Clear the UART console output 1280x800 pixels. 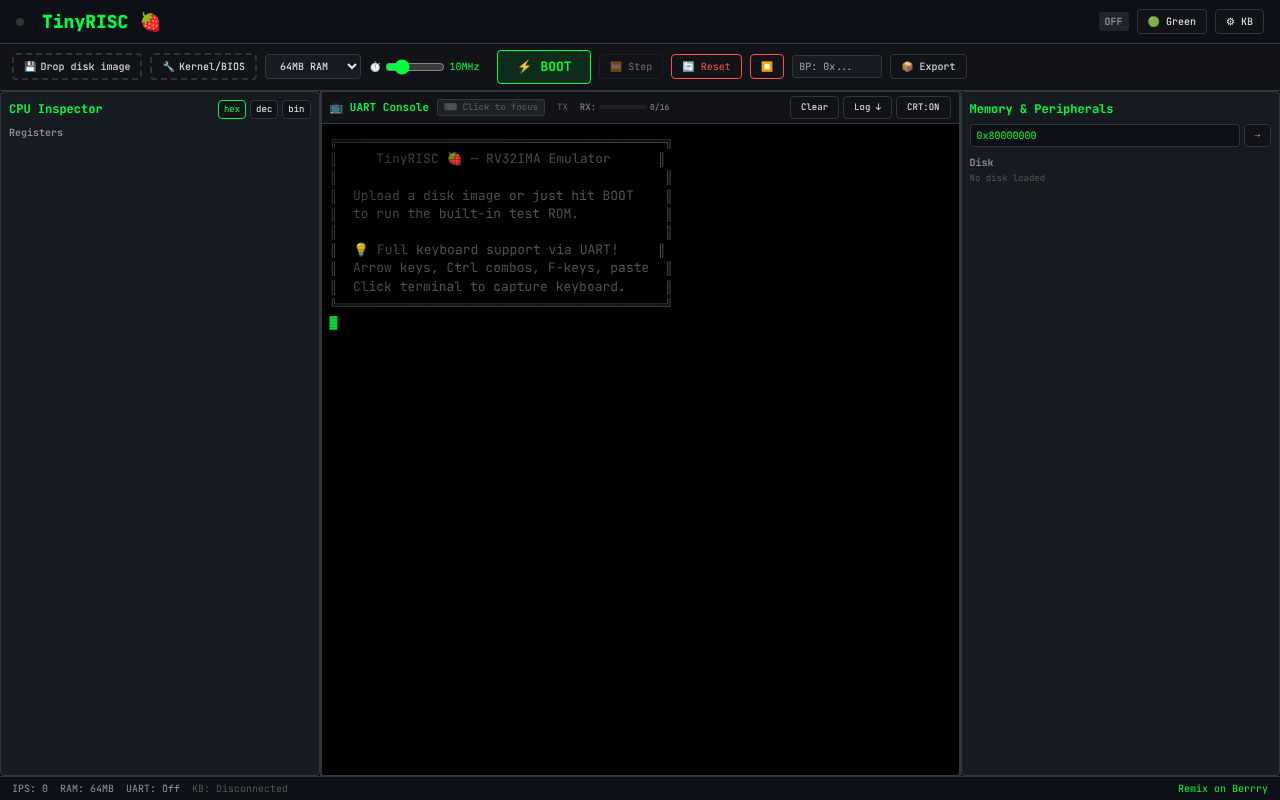pos(814,107)
